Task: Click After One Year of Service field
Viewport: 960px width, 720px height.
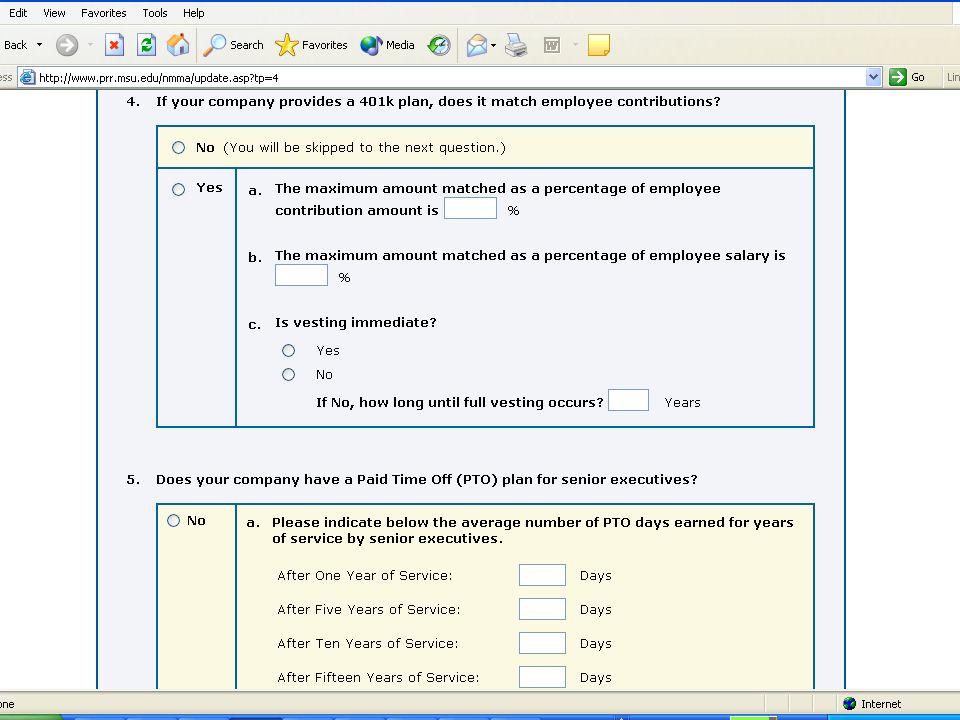Action: pyautogui.click(x=542, y=575)
